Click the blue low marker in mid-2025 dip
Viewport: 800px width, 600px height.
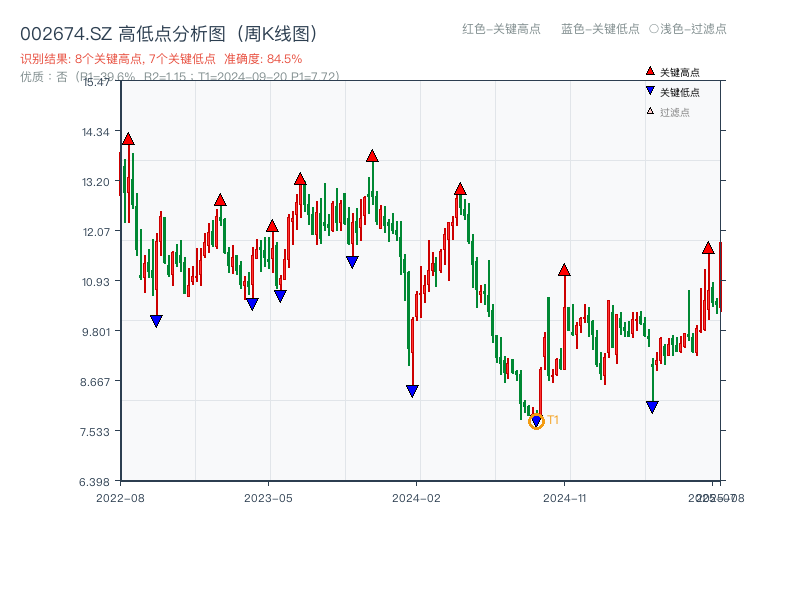click(x=653, y=404)
